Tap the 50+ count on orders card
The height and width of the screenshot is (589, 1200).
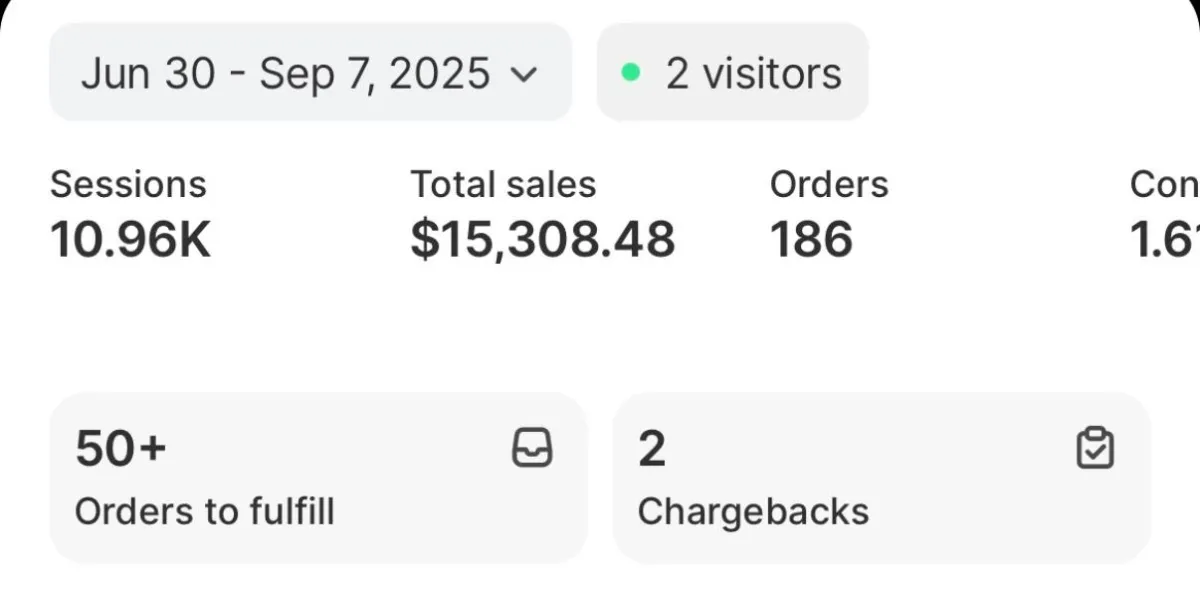(120, 448)
